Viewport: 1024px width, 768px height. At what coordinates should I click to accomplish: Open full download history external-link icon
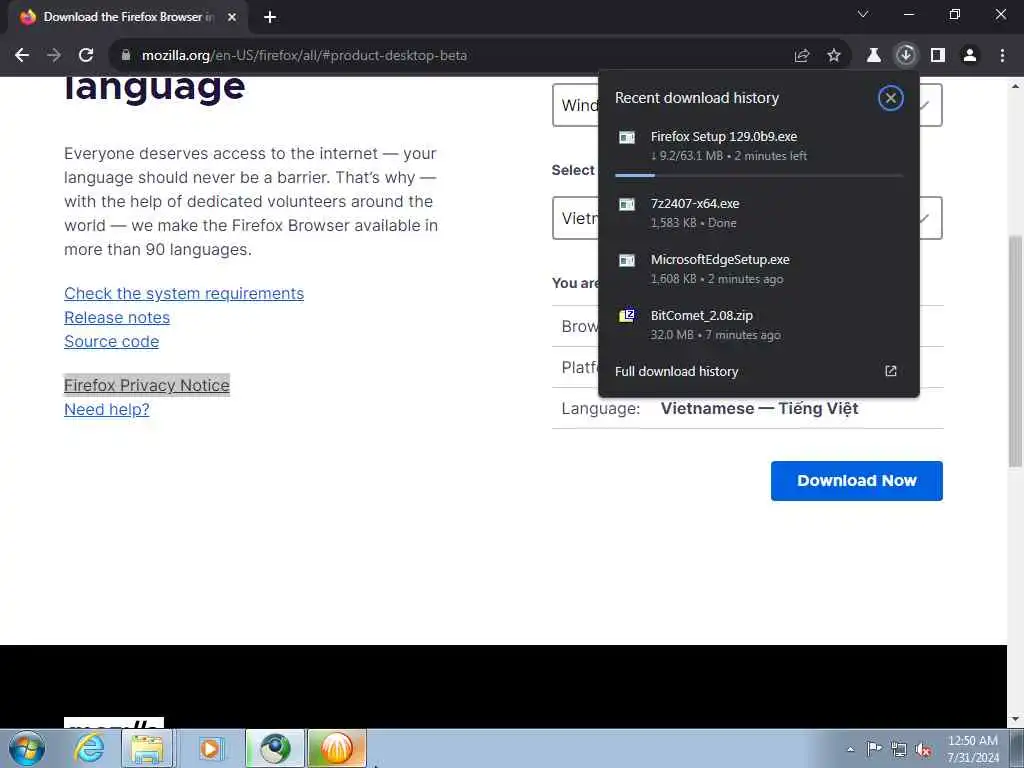click(x=891, y=371)
